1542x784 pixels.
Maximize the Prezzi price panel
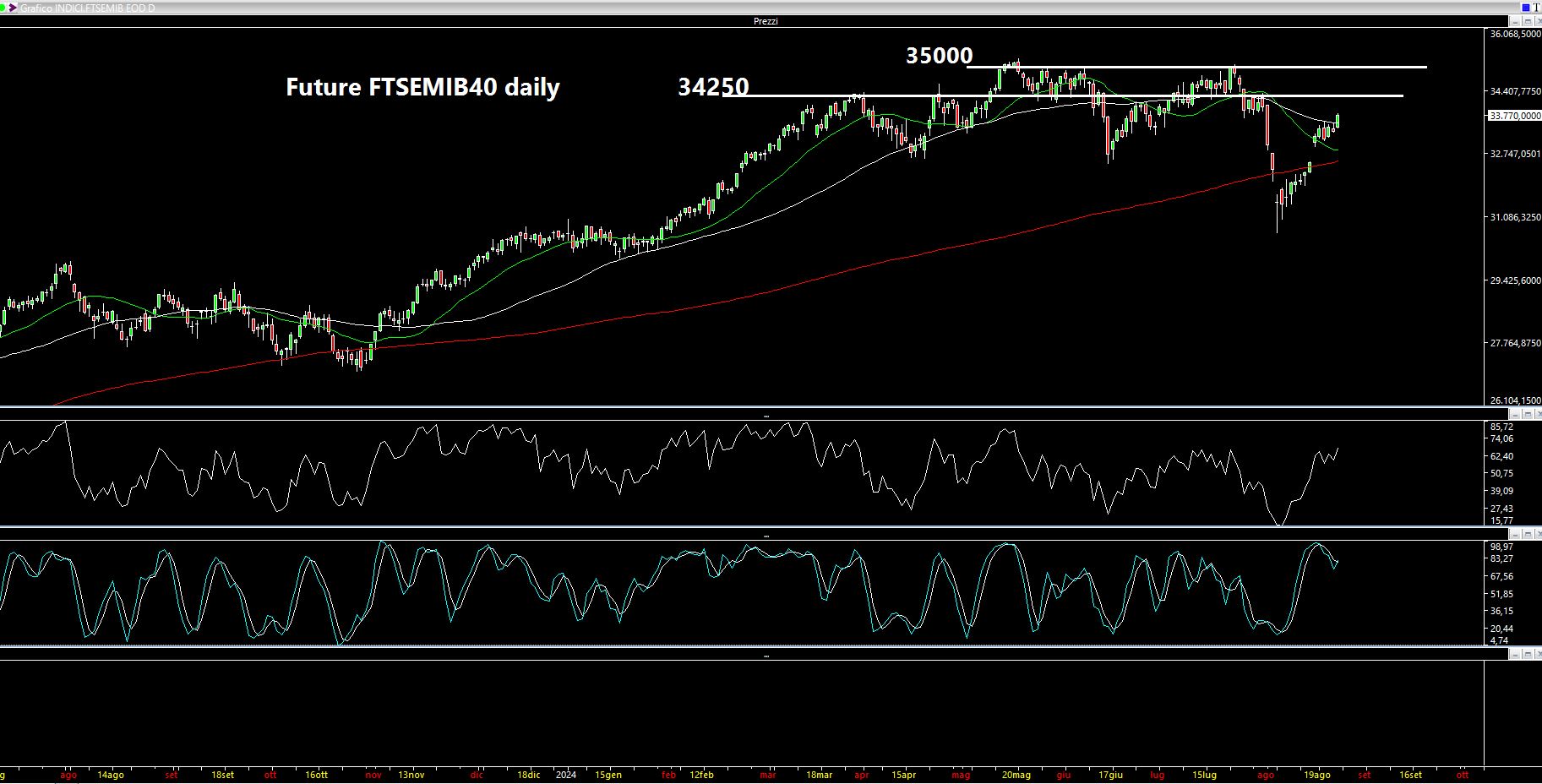tap(1528, 21)
